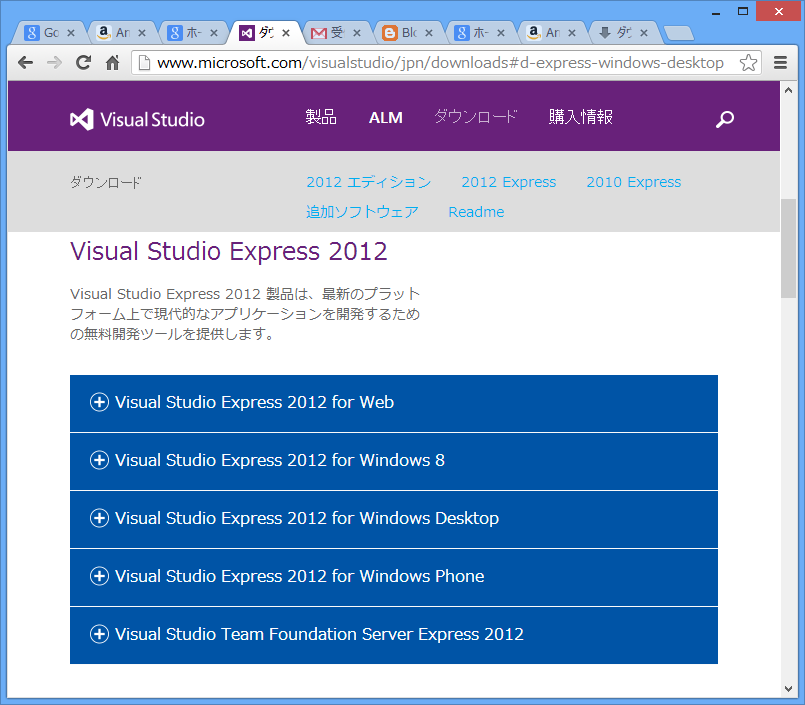Close the last download-arrow tab
The image size is (805, 705).
pyautogui.click(x=644, y=33)
